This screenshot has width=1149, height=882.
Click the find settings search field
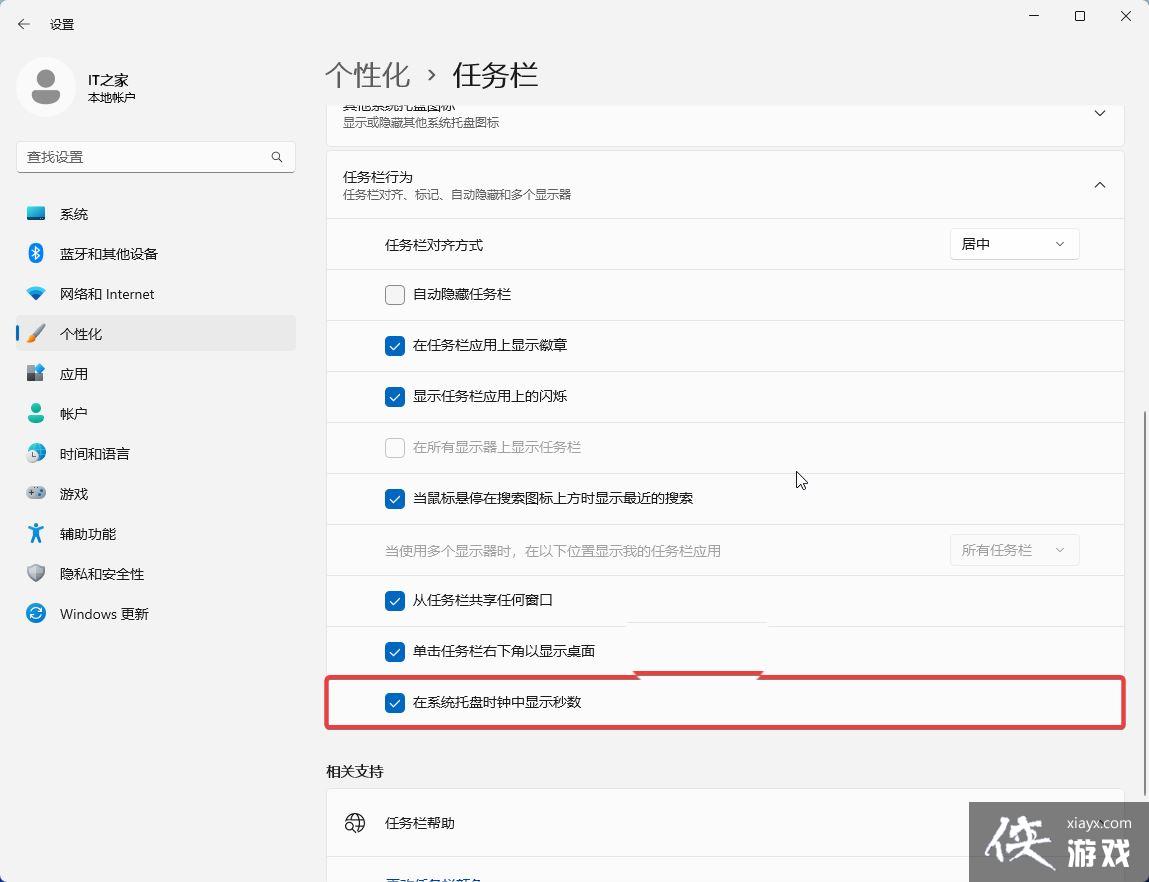point(155,157)
